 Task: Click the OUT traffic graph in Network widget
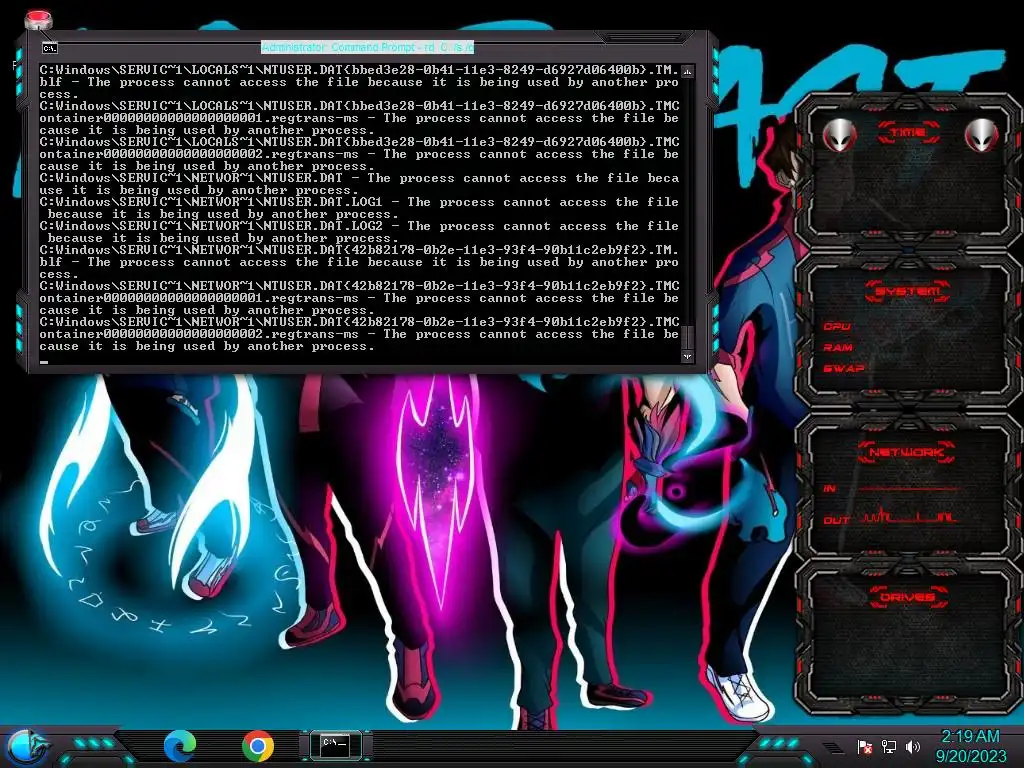coord(908,516)
